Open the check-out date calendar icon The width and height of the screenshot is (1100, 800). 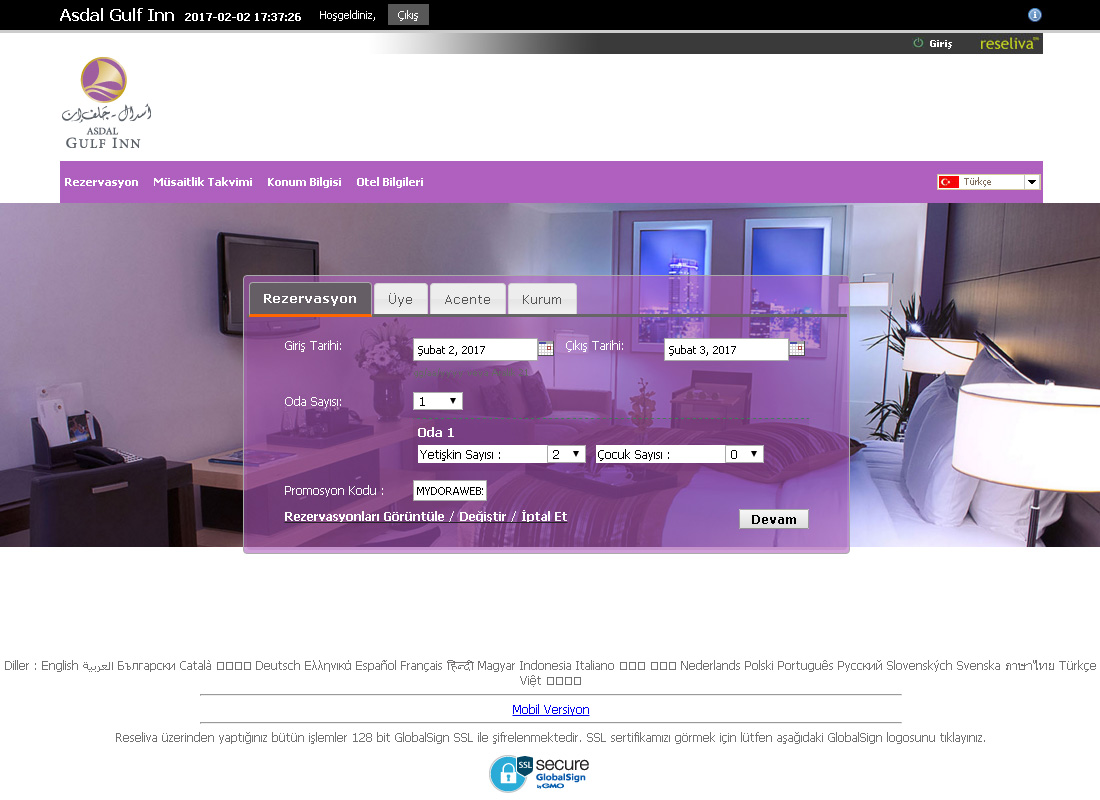pos(796,349)
